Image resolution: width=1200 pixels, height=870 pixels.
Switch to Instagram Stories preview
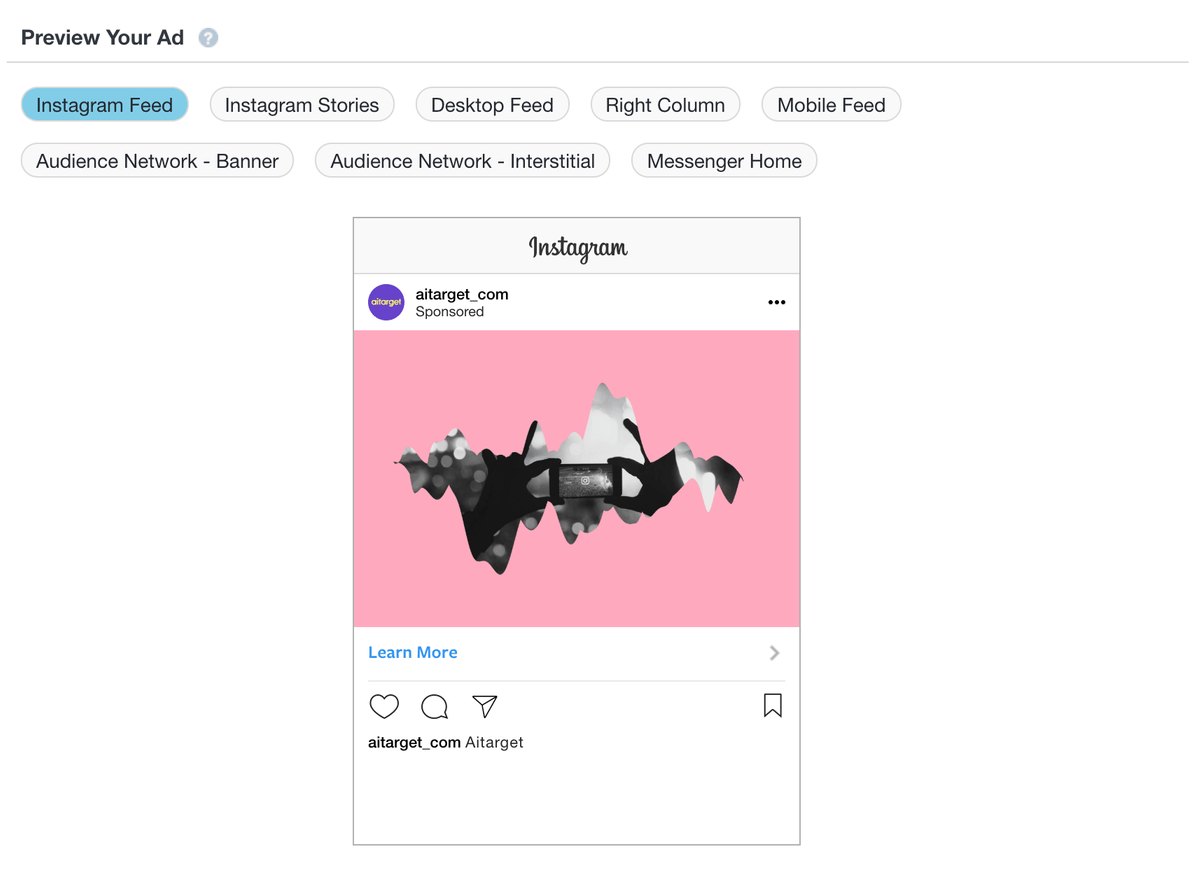(302, 105)
